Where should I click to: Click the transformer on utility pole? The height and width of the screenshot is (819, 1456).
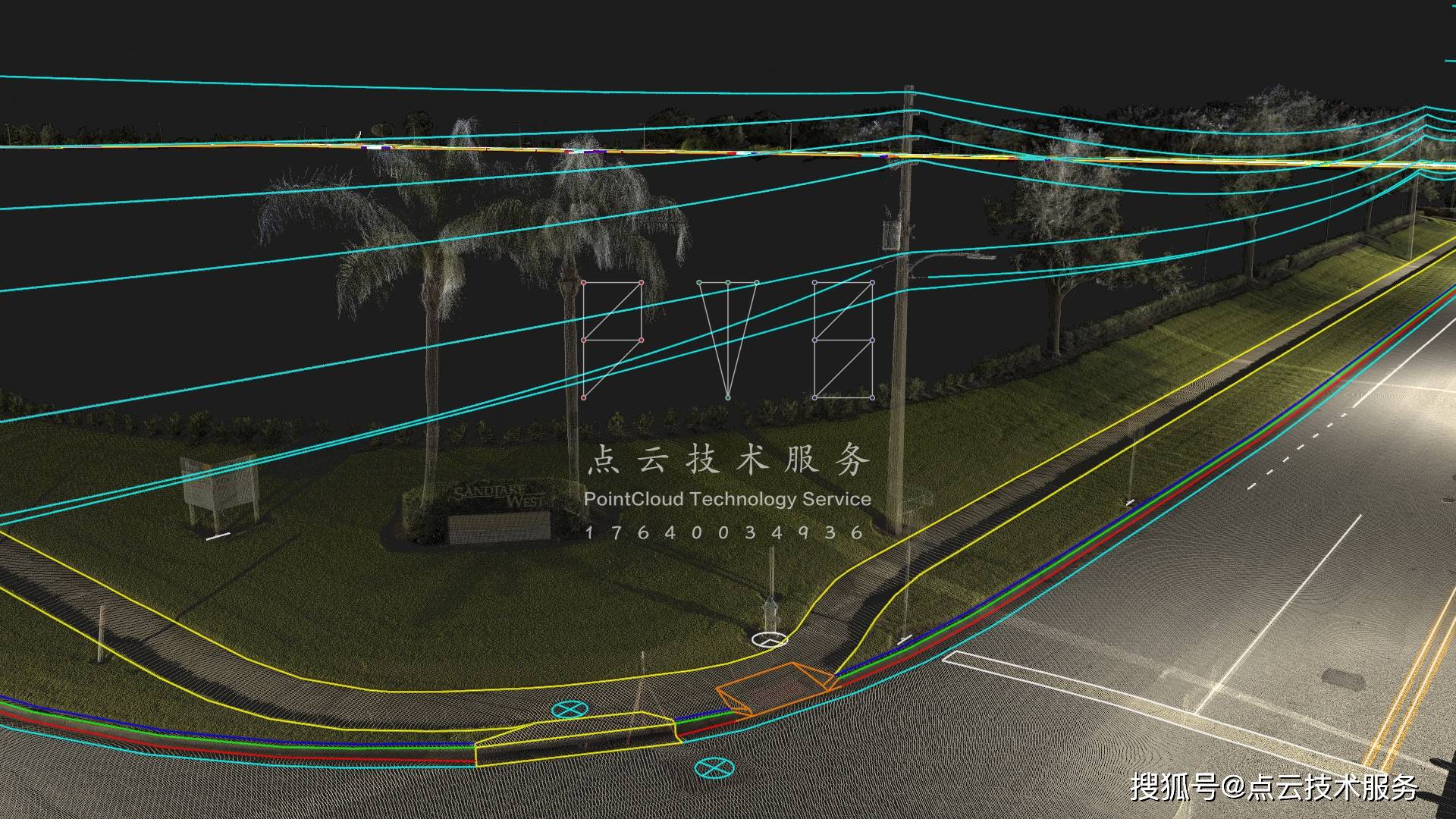(893, 234)
